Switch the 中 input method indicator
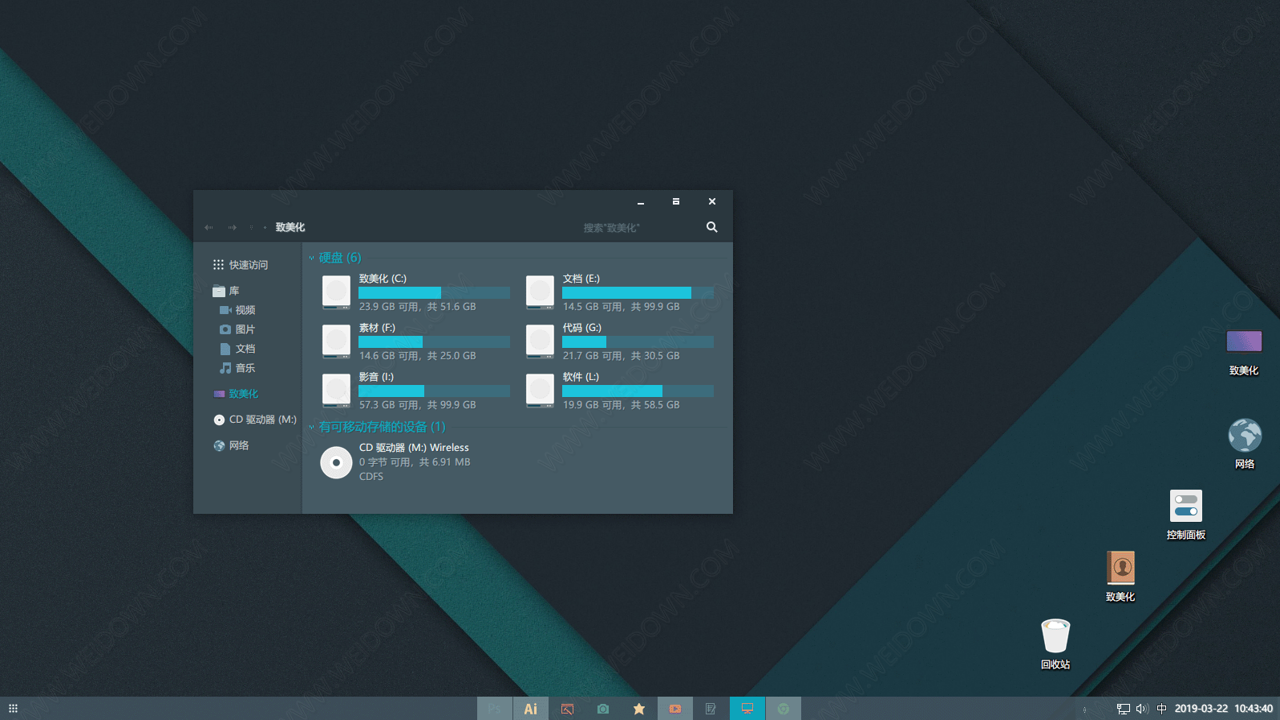Screen dimensions: 1280x720 coord(1161,709)
